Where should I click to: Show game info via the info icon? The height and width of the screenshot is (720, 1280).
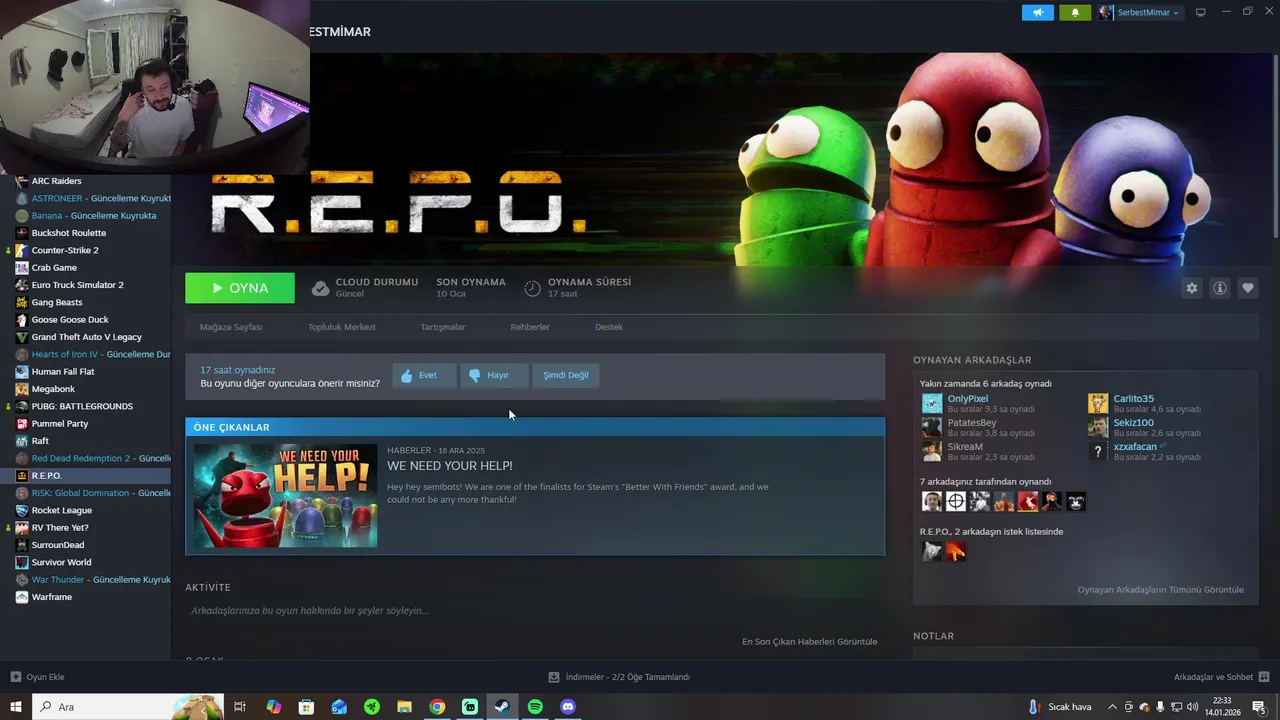click(1220, 288)
